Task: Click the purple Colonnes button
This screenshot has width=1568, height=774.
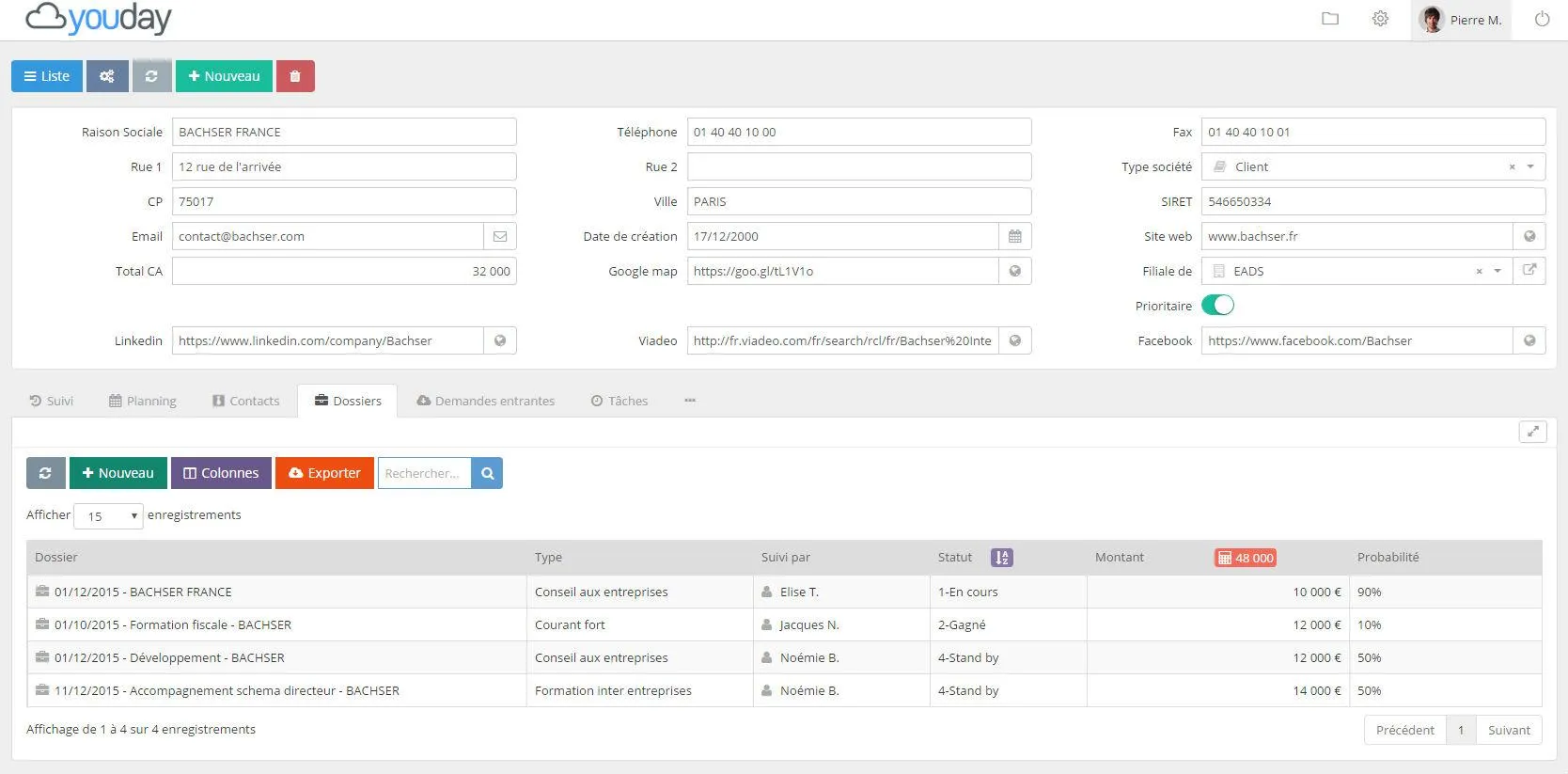Action: pos(221,473)
